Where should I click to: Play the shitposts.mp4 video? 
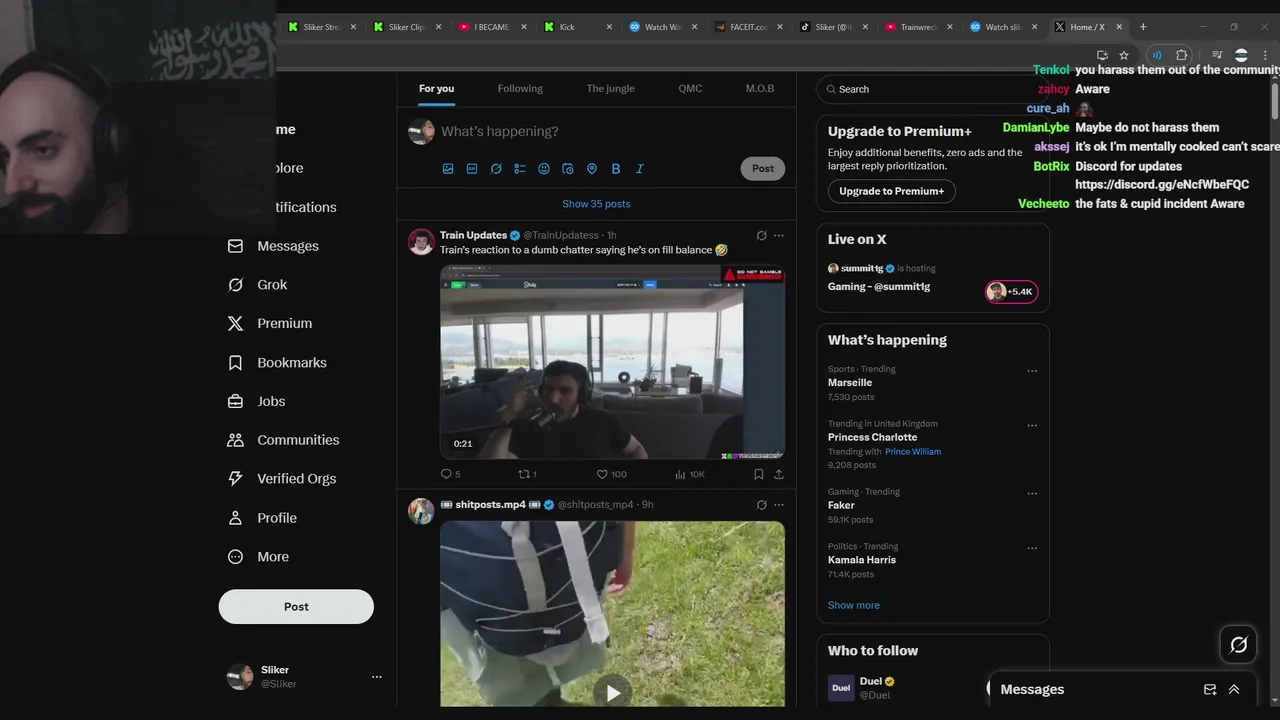tap(613, 692)
